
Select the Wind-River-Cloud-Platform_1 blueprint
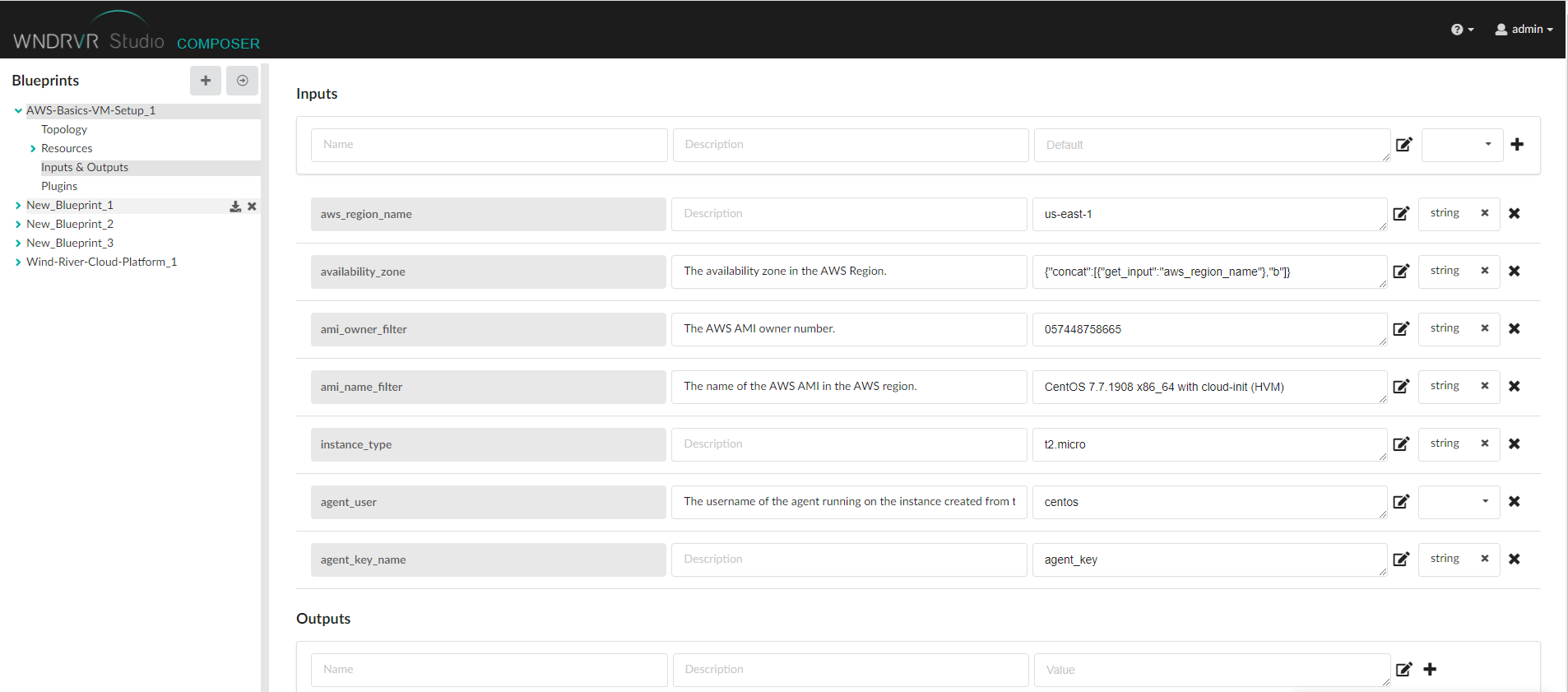coord(102,262)
